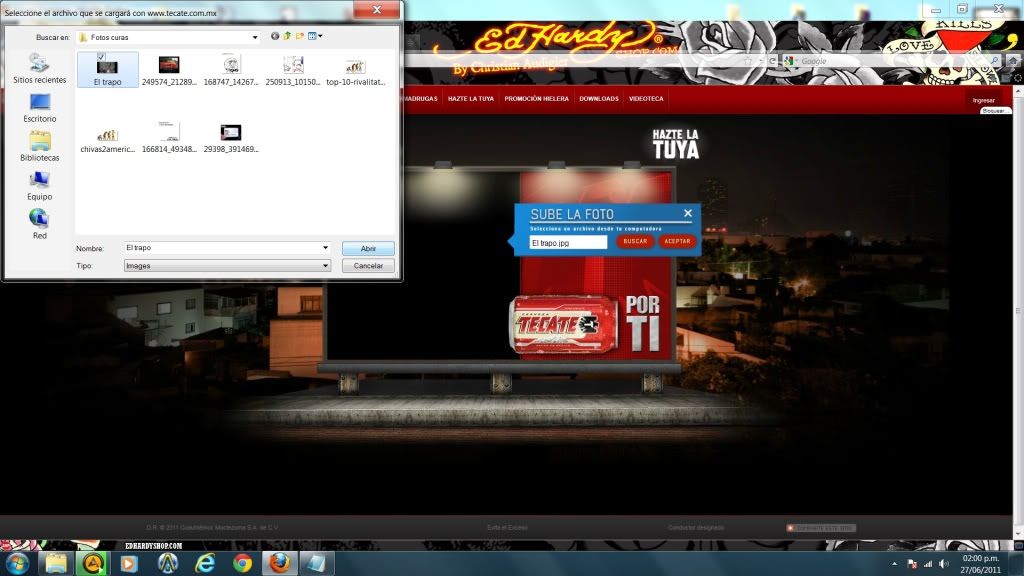Close the file selection dialog
Screen dimensions: 1024x576
coord(377,9)
